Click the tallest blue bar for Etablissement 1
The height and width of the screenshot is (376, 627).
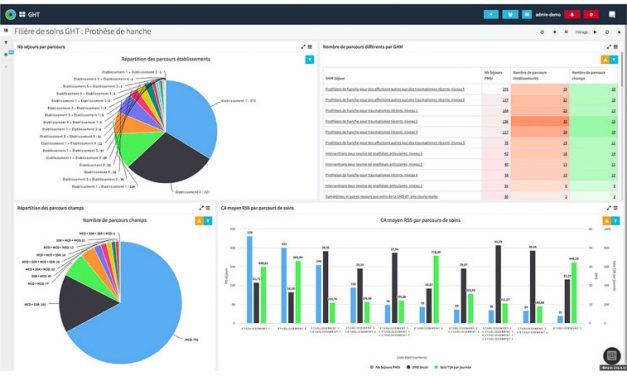pos(250,279)
